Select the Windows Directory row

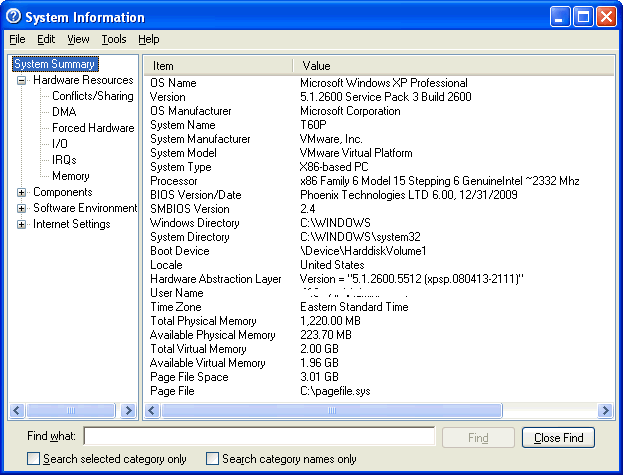click(379, 223)
